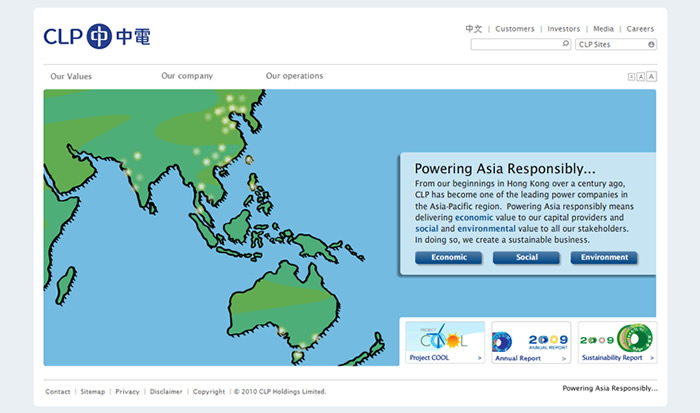The image size is (700, 413).
Task: Go to the Investors link
Action: click(x=564, y=29)
